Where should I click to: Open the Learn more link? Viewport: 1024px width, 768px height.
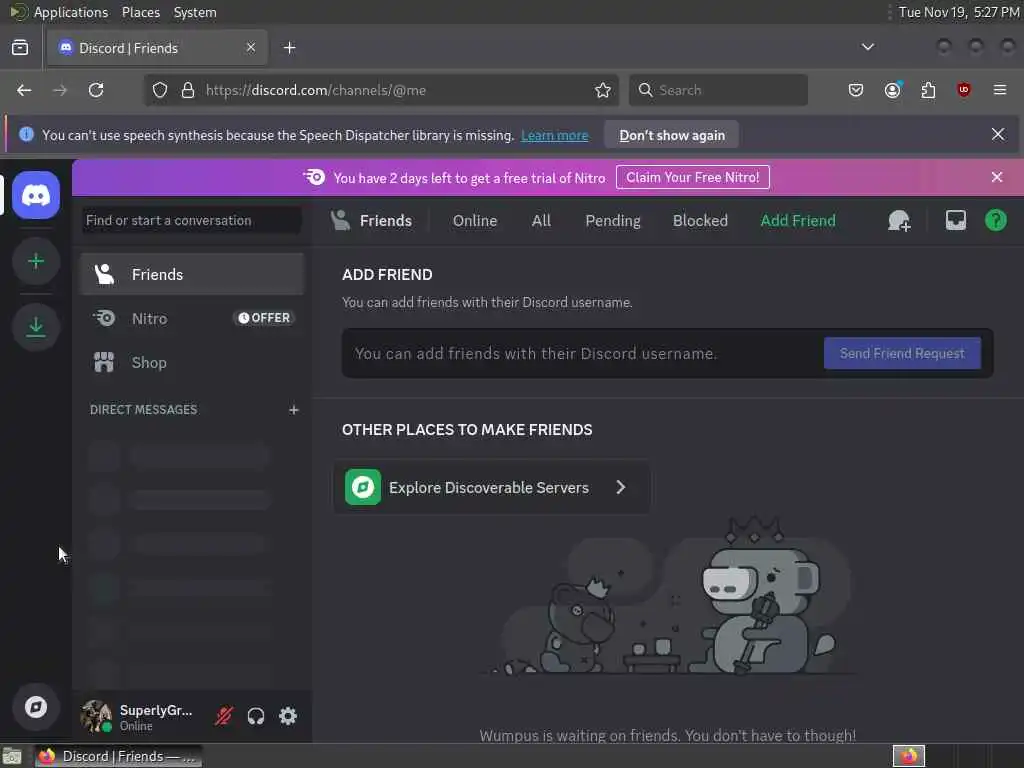554,135
